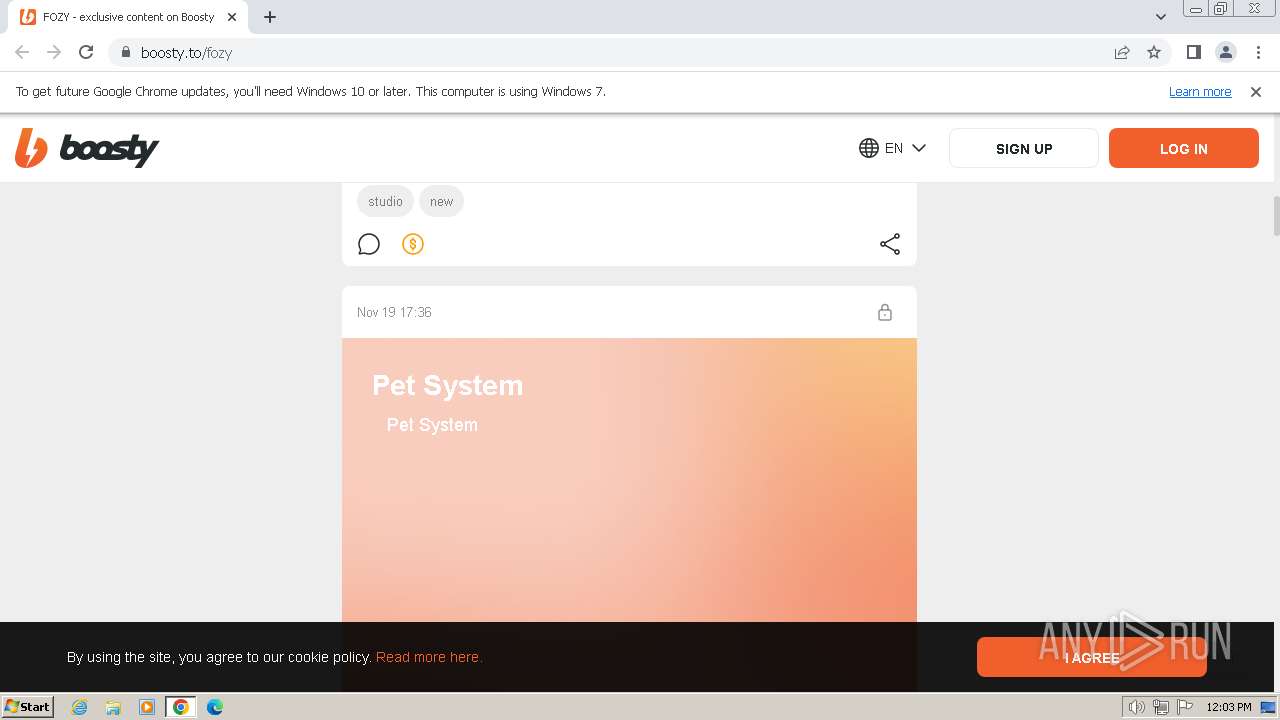Screen dimensions: 1280x720
Task: Click the SIGN UP button
Action: click(1024, 148)
